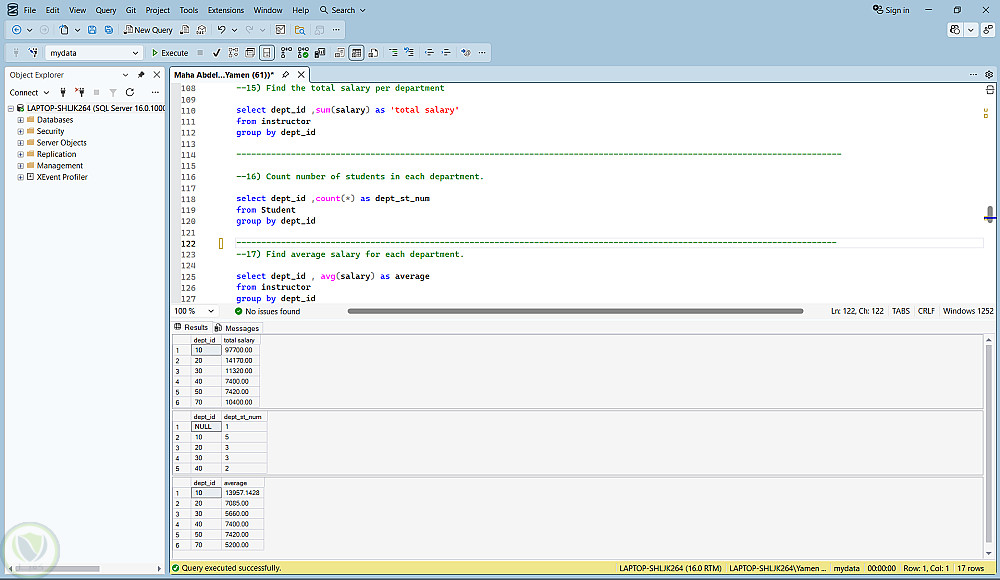
Task: Toggle Include Actual Execution Plan
Action: (x=286, y=53)
